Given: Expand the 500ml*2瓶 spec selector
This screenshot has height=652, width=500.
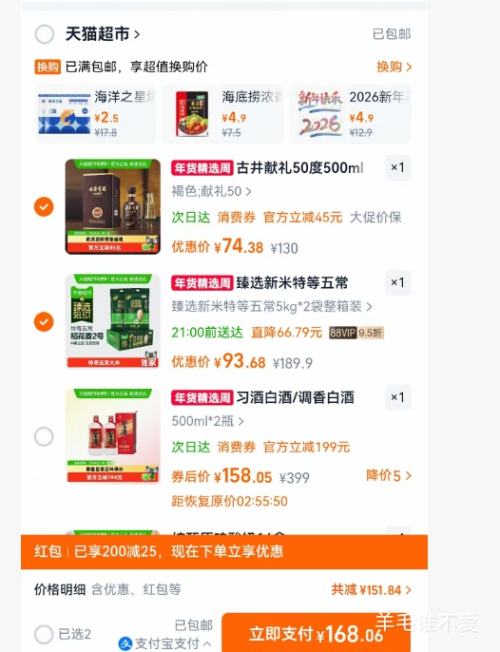Looking at the screenshot, I should 208,421.
